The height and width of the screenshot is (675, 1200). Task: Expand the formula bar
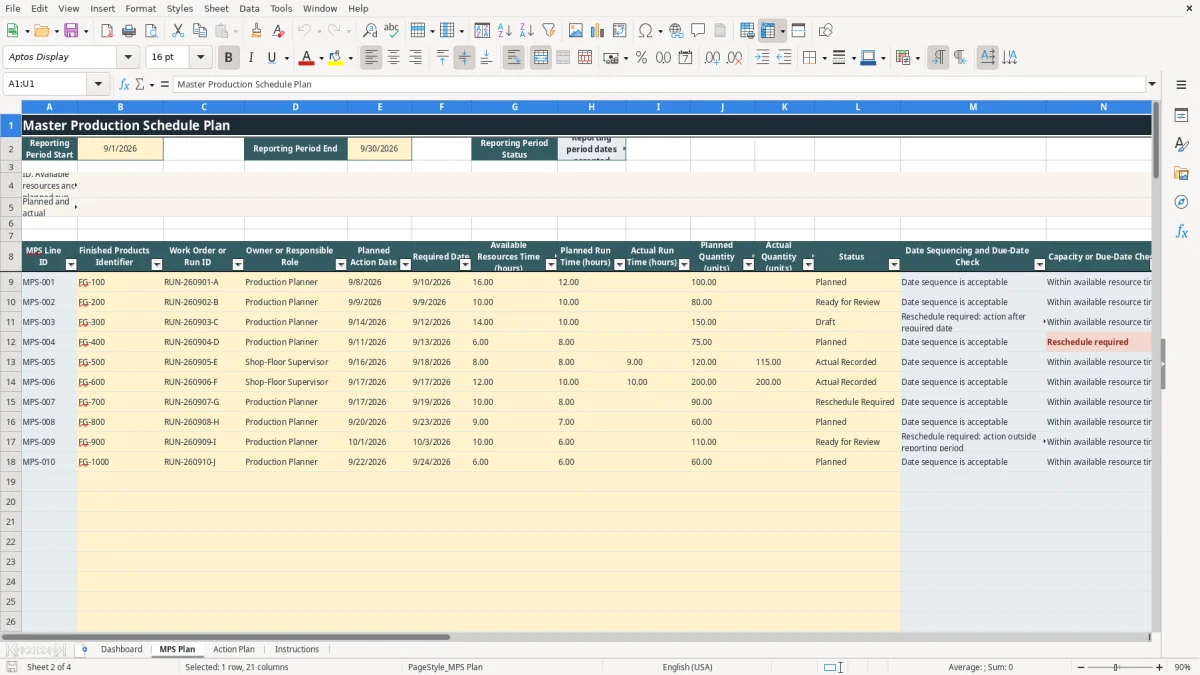point(1152,84)
